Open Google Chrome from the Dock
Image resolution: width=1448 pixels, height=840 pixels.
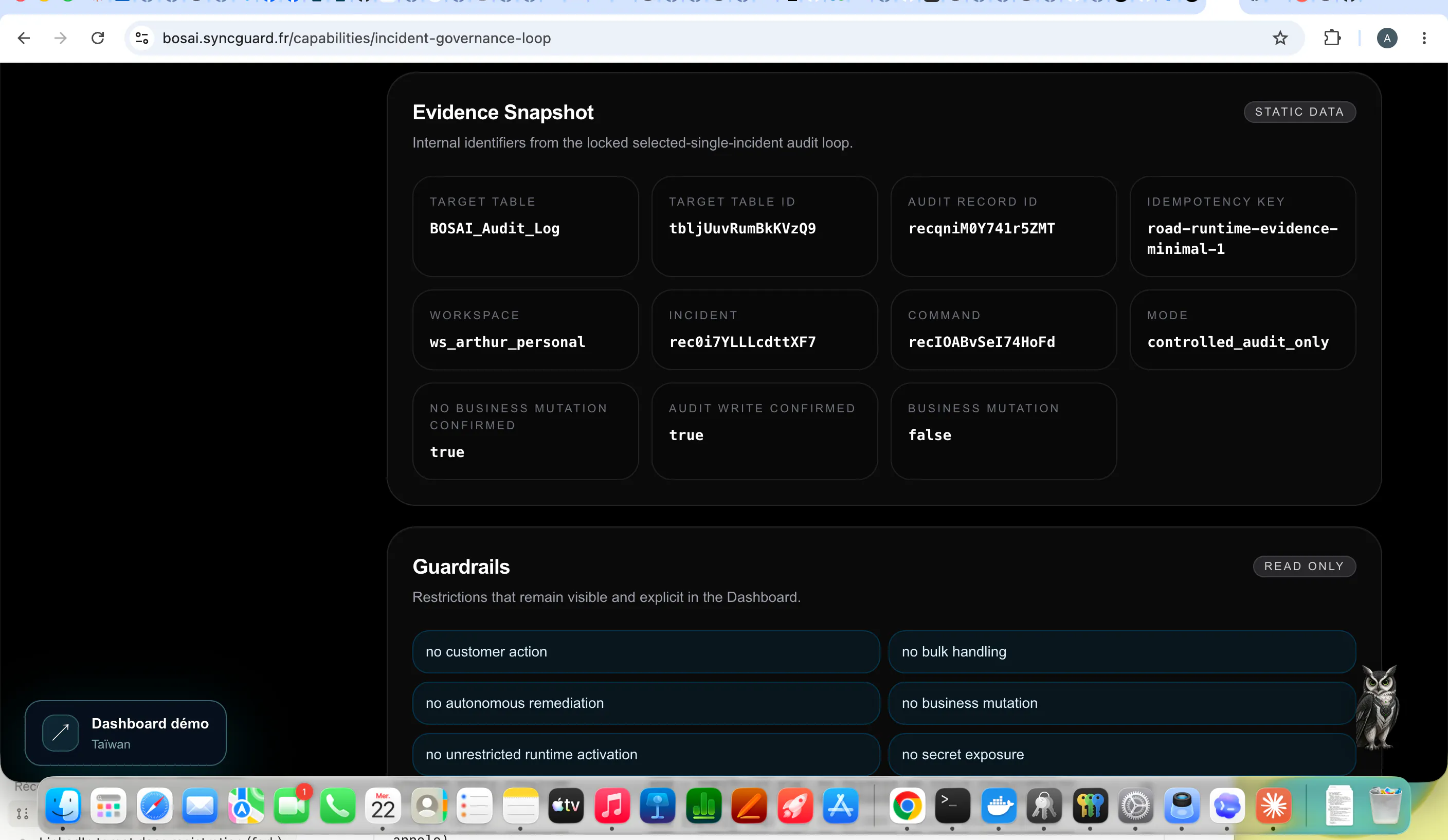click(907, 806)
